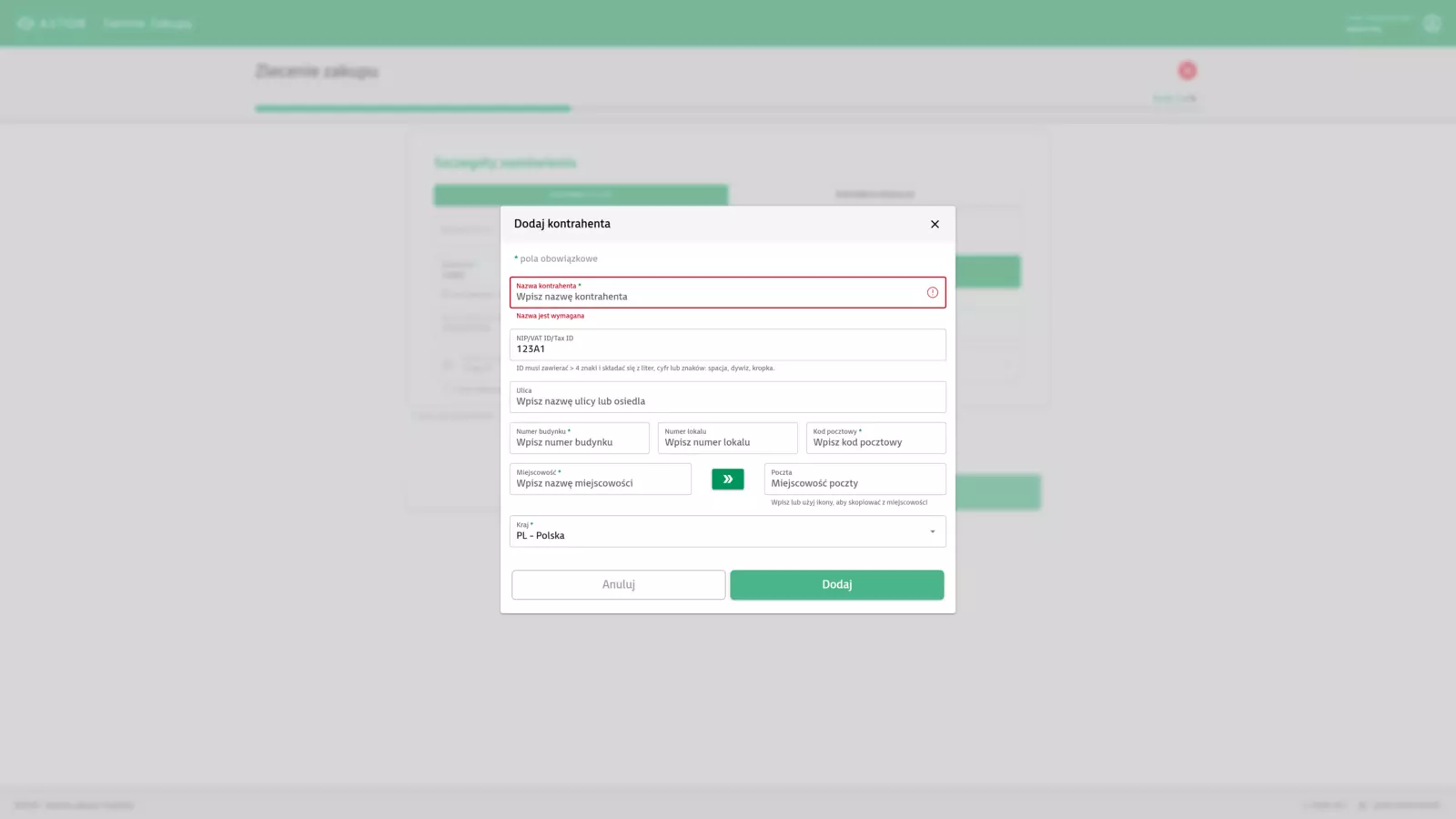Click the Poczta input field
The height and width of the screenshot is (819, 1456).
coord(854,483)
